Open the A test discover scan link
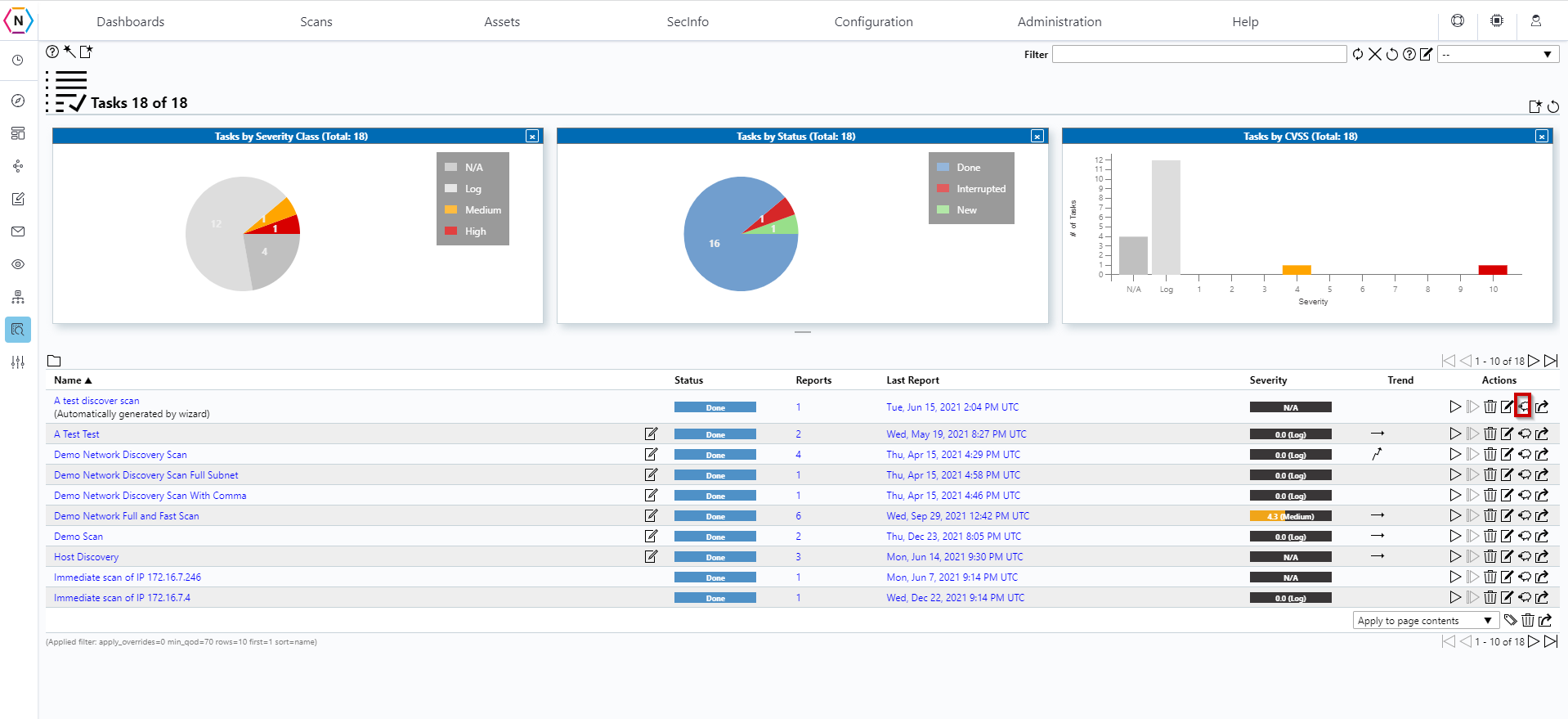This screenshot has height=719, width=1568. pyautogui.click(x=96, y=401)
